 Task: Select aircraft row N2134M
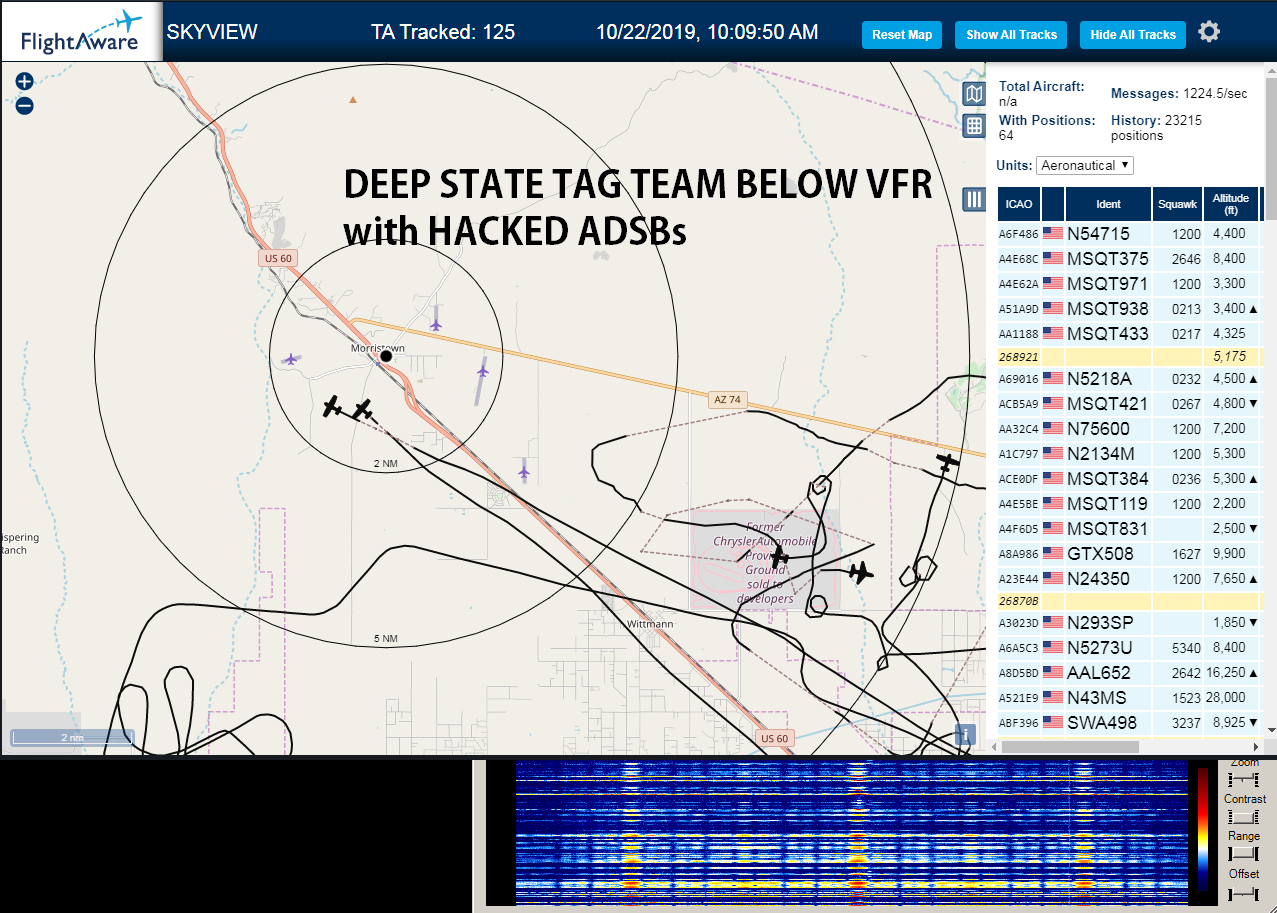[x=1129, y=453]
